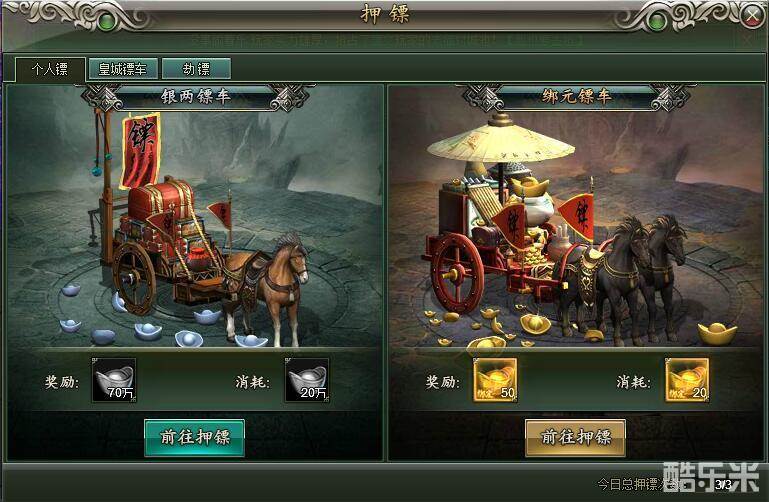Click the gold 前往押镖 button
This screenshot has height=502, width=769.
[575, 438]
